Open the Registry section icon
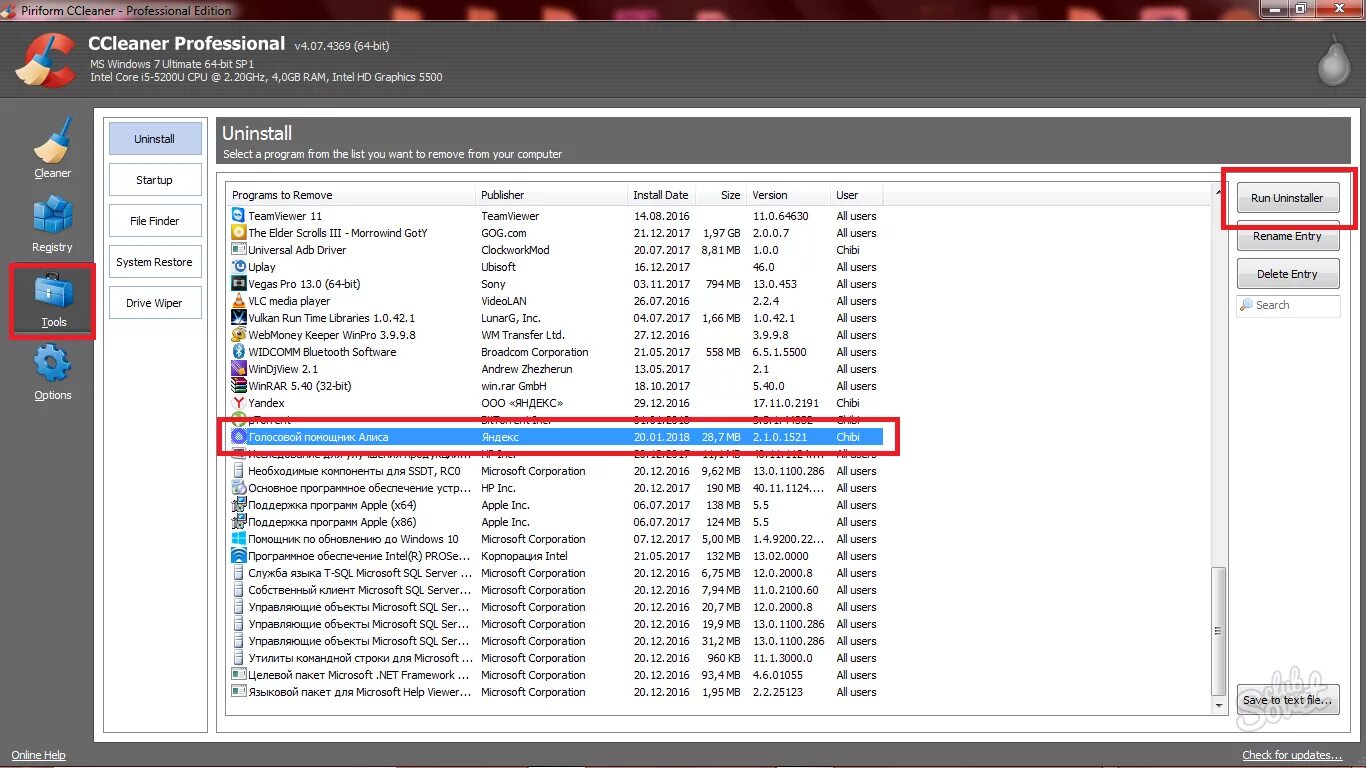The width and height of the screenshot is (1366, 768). [x=52, y=216]
